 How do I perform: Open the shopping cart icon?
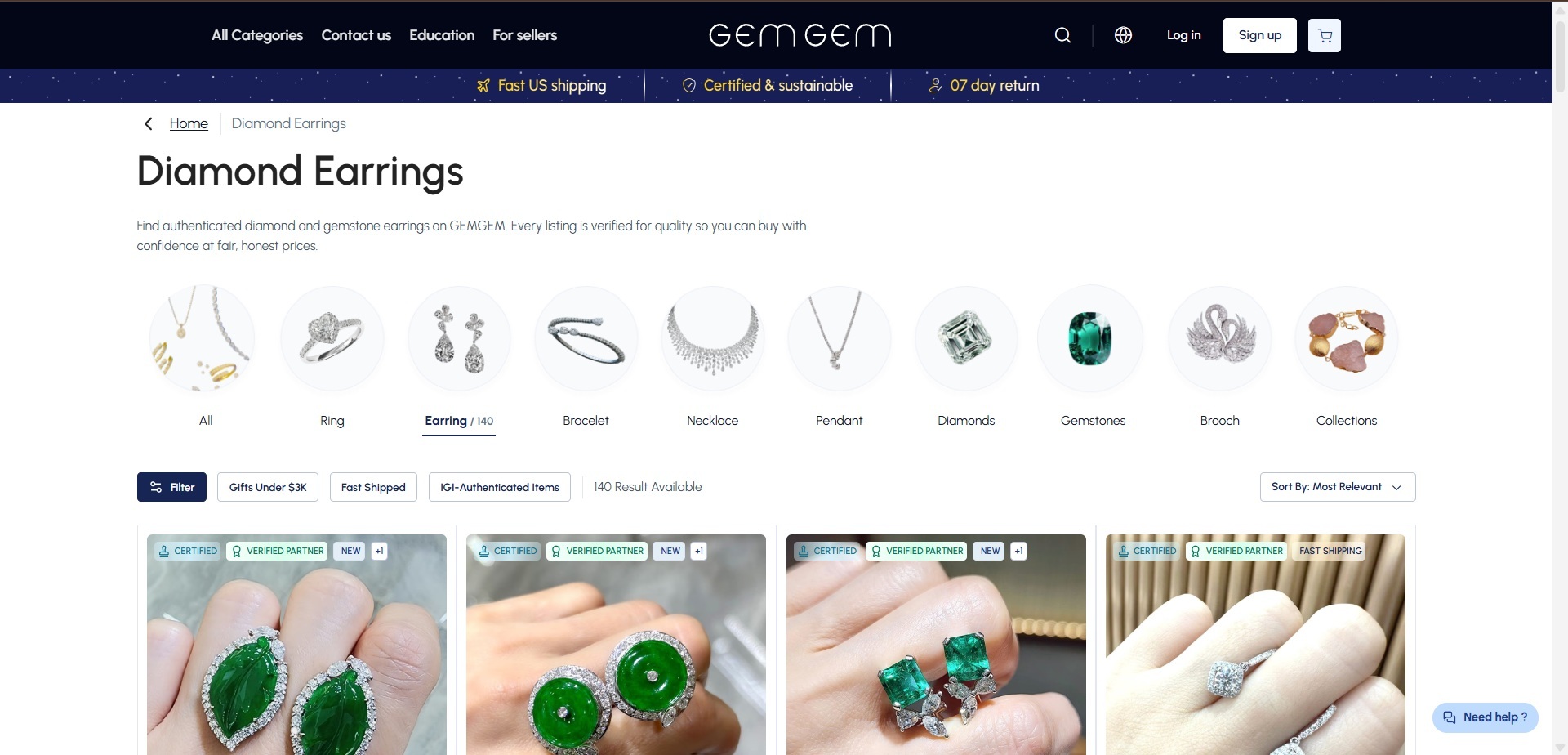tap(1325, 35)
